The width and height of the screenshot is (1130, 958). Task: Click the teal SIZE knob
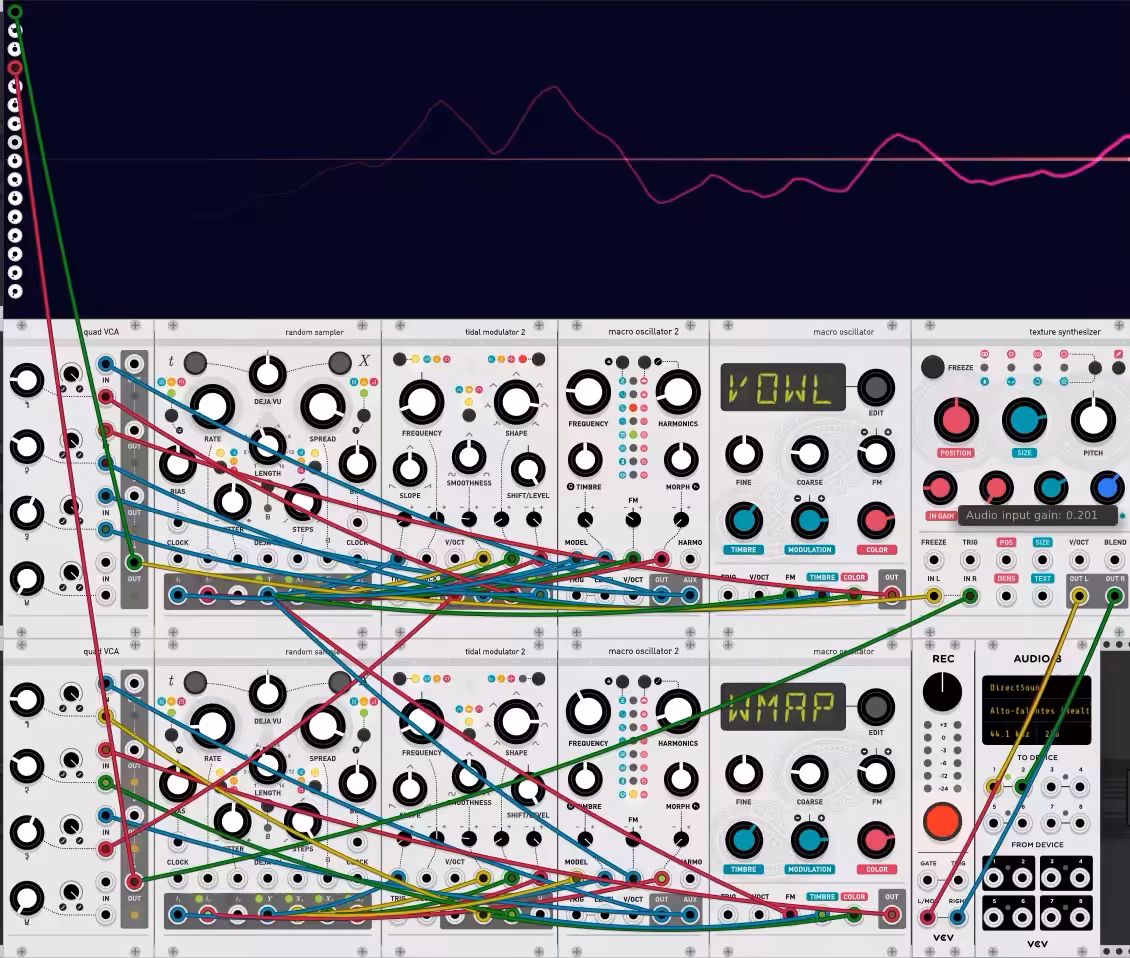coord(1024,420)
